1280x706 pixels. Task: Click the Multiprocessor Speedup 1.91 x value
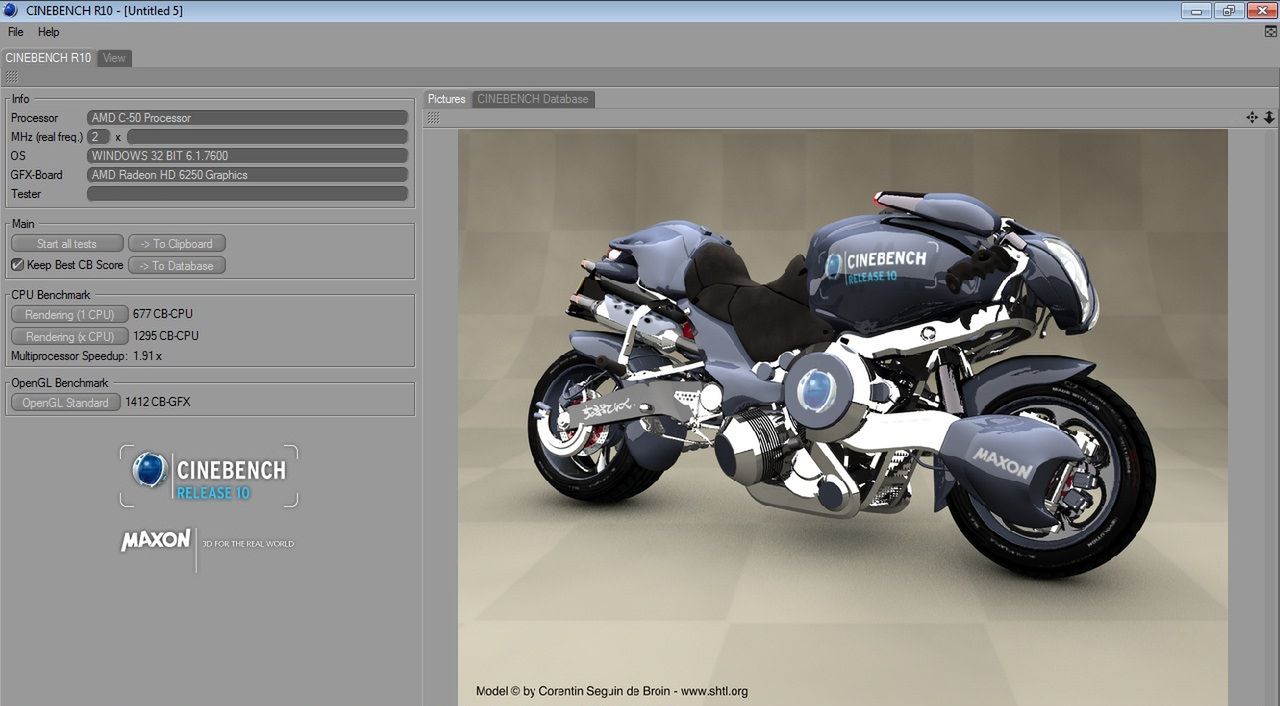point(148,356)
